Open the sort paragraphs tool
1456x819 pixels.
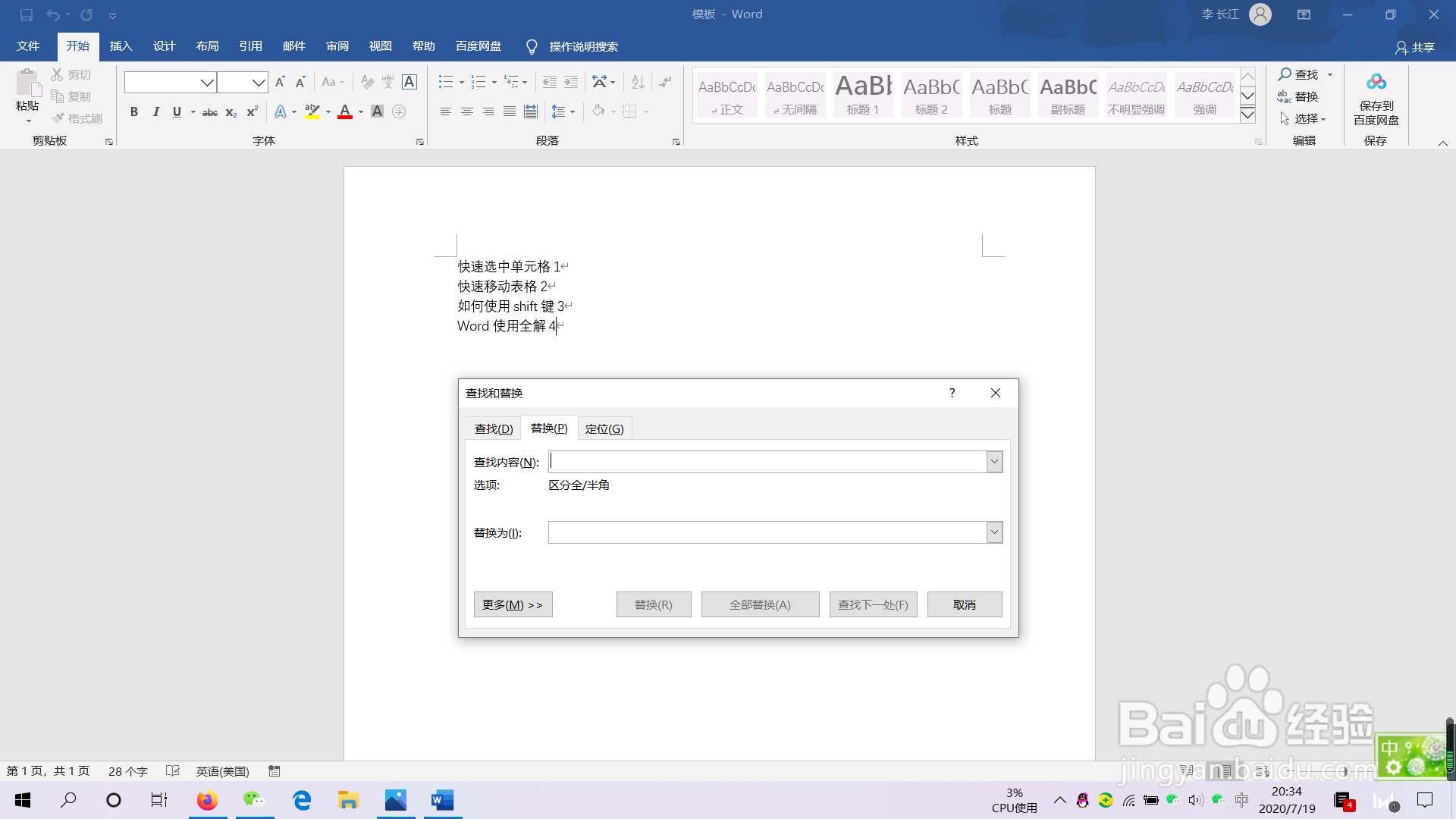(637, 81)
